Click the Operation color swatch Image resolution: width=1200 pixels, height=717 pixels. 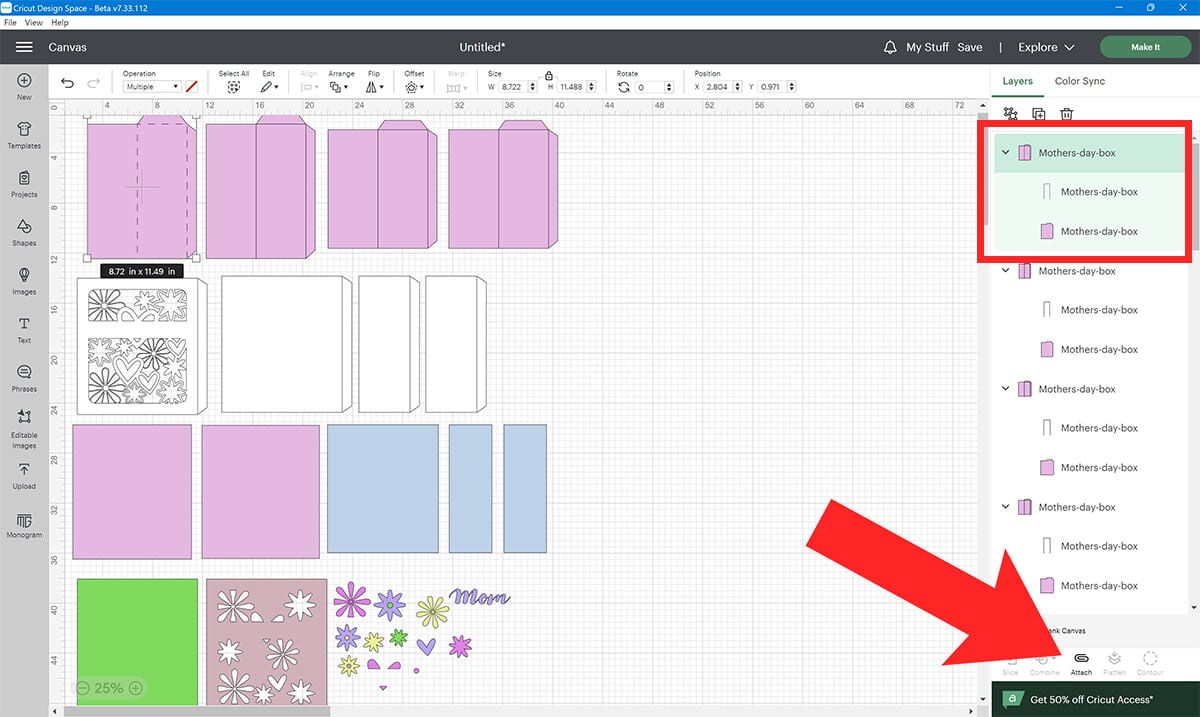(x=192, y=87)
